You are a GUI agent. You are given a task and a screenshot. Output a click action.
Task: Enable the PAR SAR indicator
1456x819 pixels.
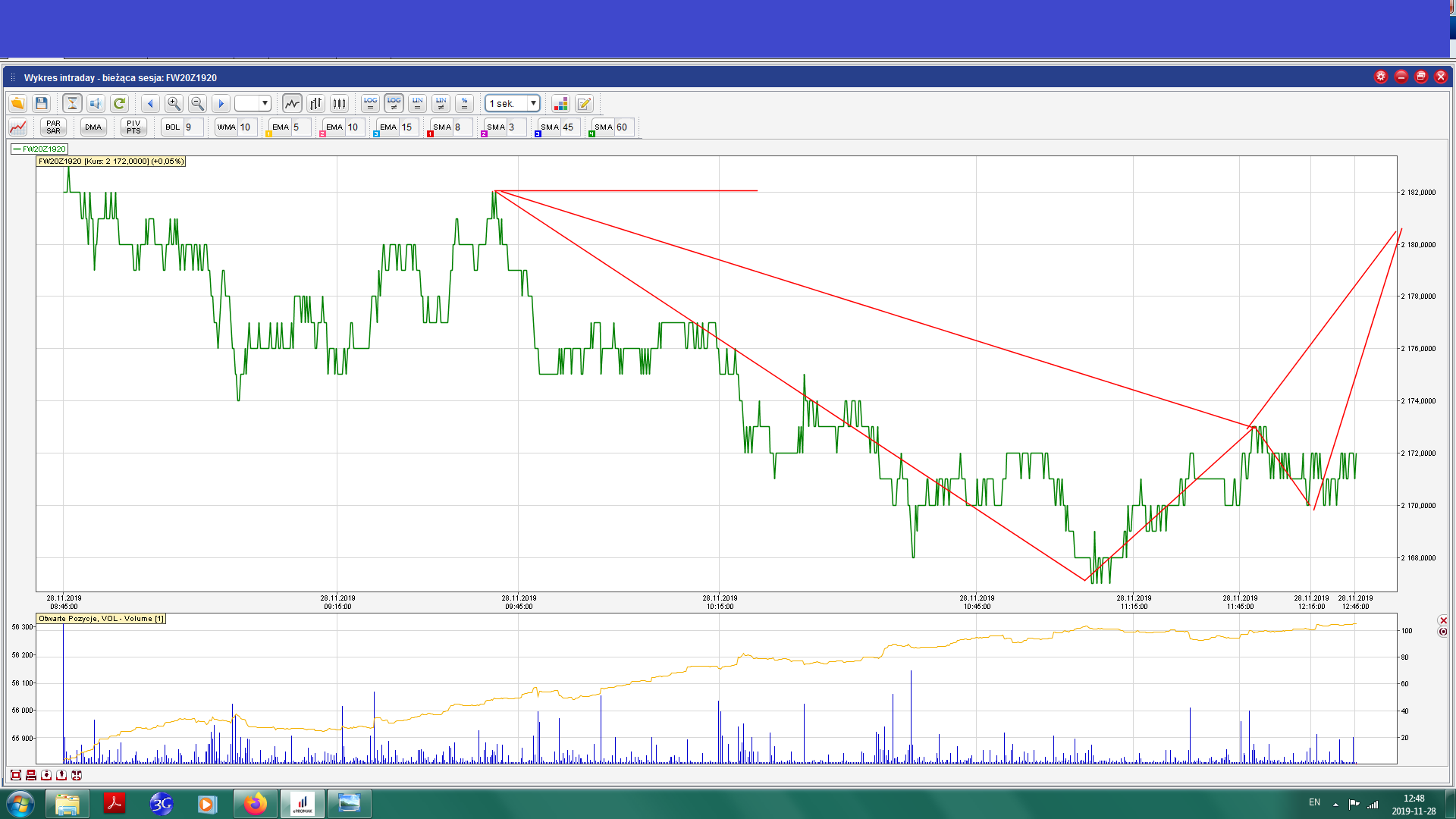[x=53, y=127]
